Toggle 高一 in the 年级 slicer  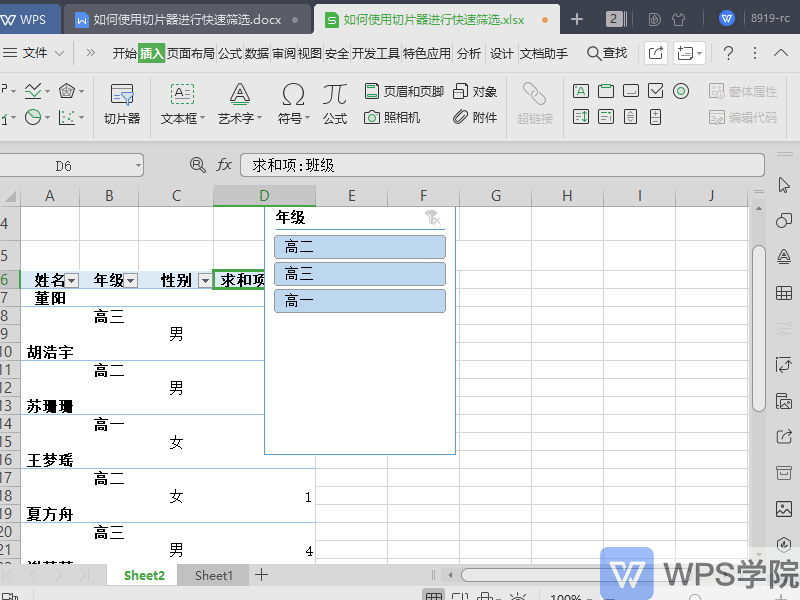[360, 301]
